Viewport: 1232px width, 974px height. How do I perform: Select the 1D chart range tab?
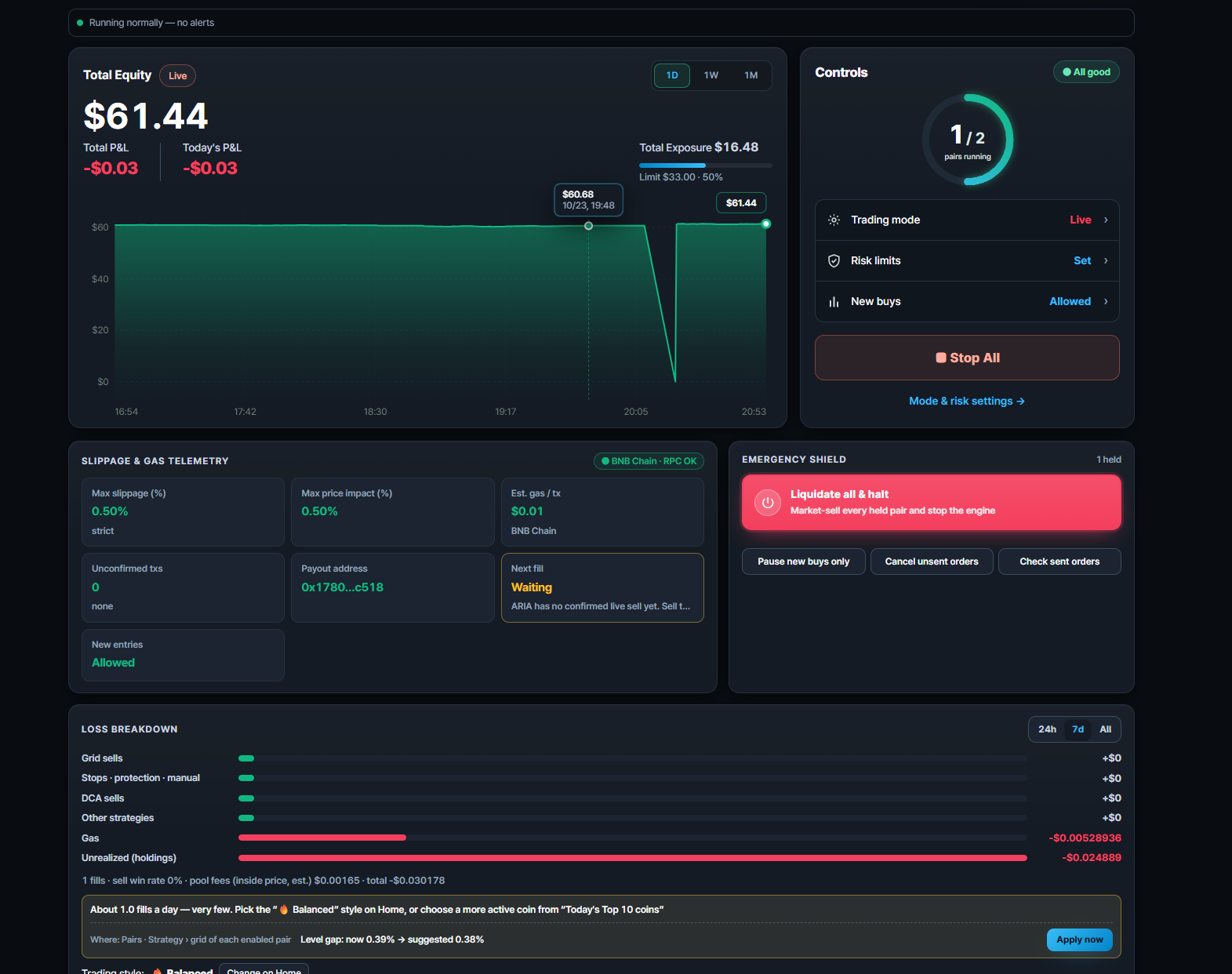click(x=672, y=75)
